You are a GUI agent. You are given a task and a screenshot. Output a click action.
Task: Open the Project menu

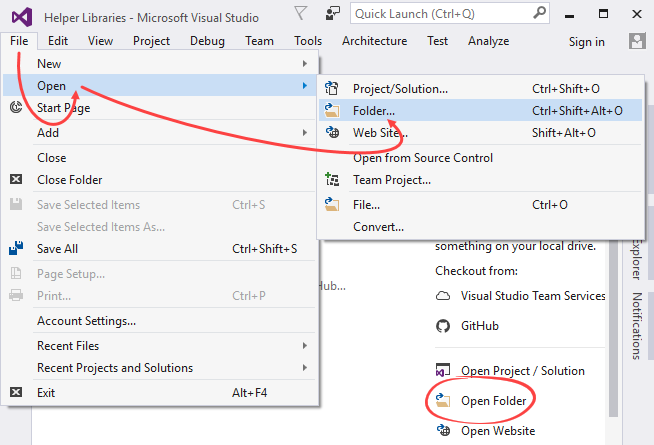(151, 41)
